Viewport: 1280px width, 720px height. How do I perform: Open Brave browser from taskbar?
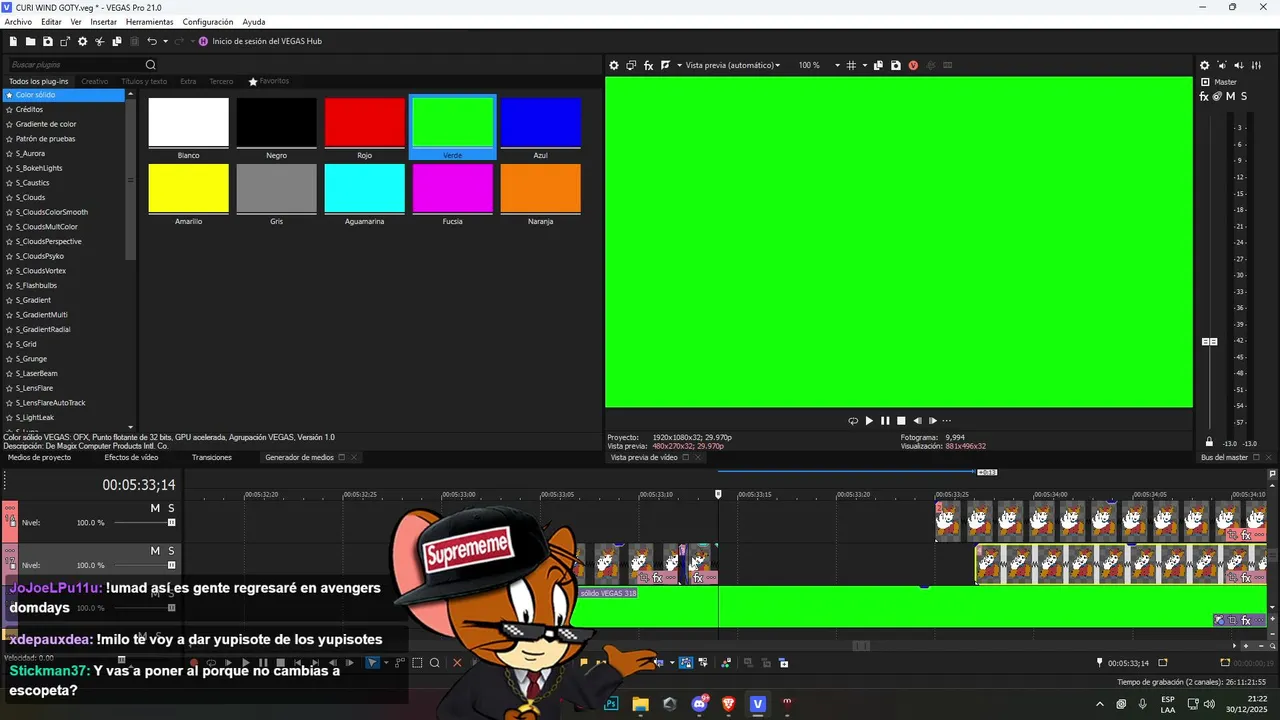728,704
